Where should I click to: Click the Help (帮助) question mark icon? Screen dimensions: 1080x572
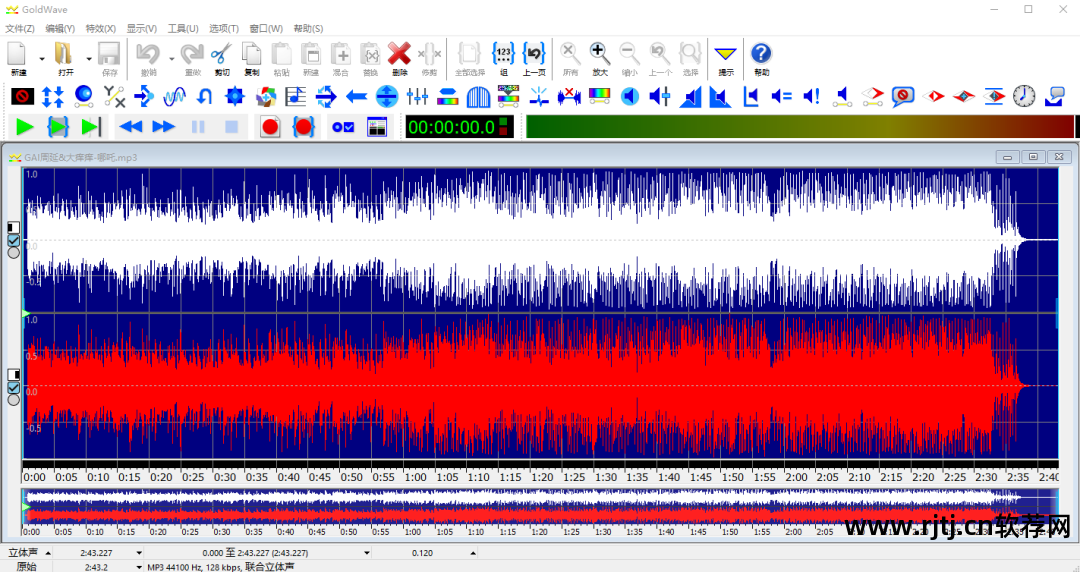pyautogui.click(x=761, y=58)
